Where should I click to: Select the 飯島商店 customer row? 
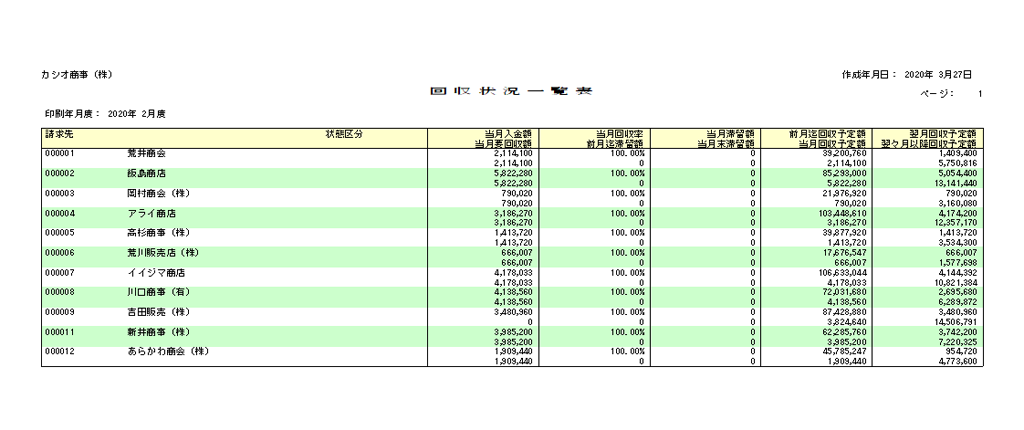click(x=146, y=173)
